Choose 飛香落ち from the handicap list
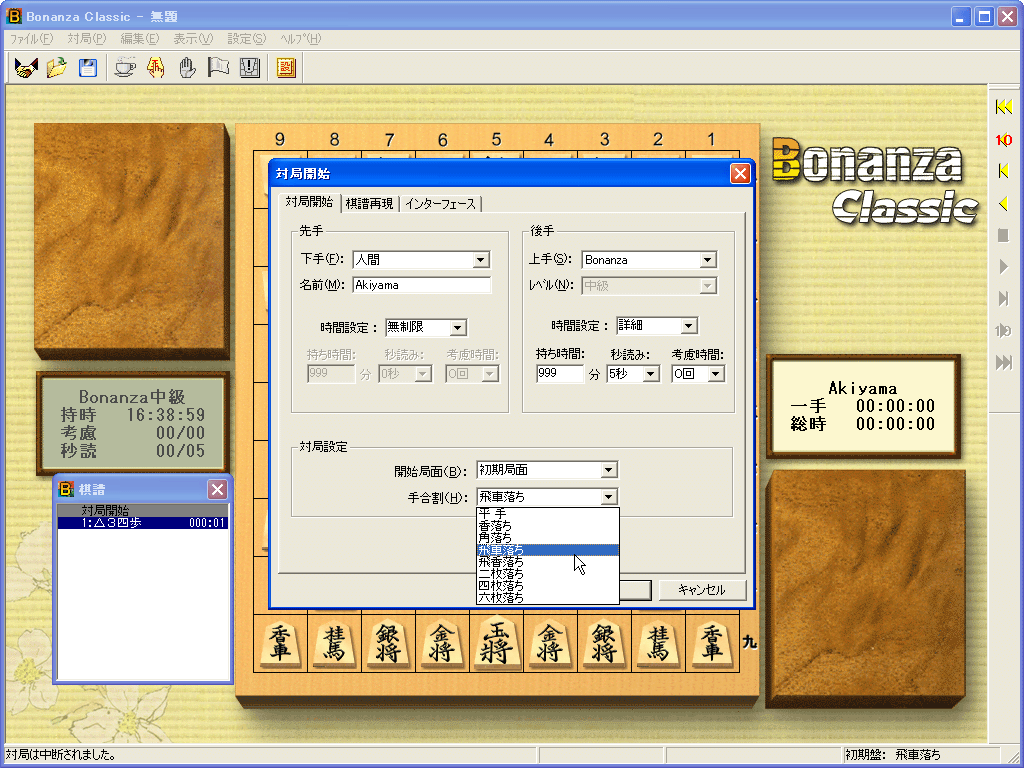The width and height of the screenshot is (1024, 768). pos(547,562)
